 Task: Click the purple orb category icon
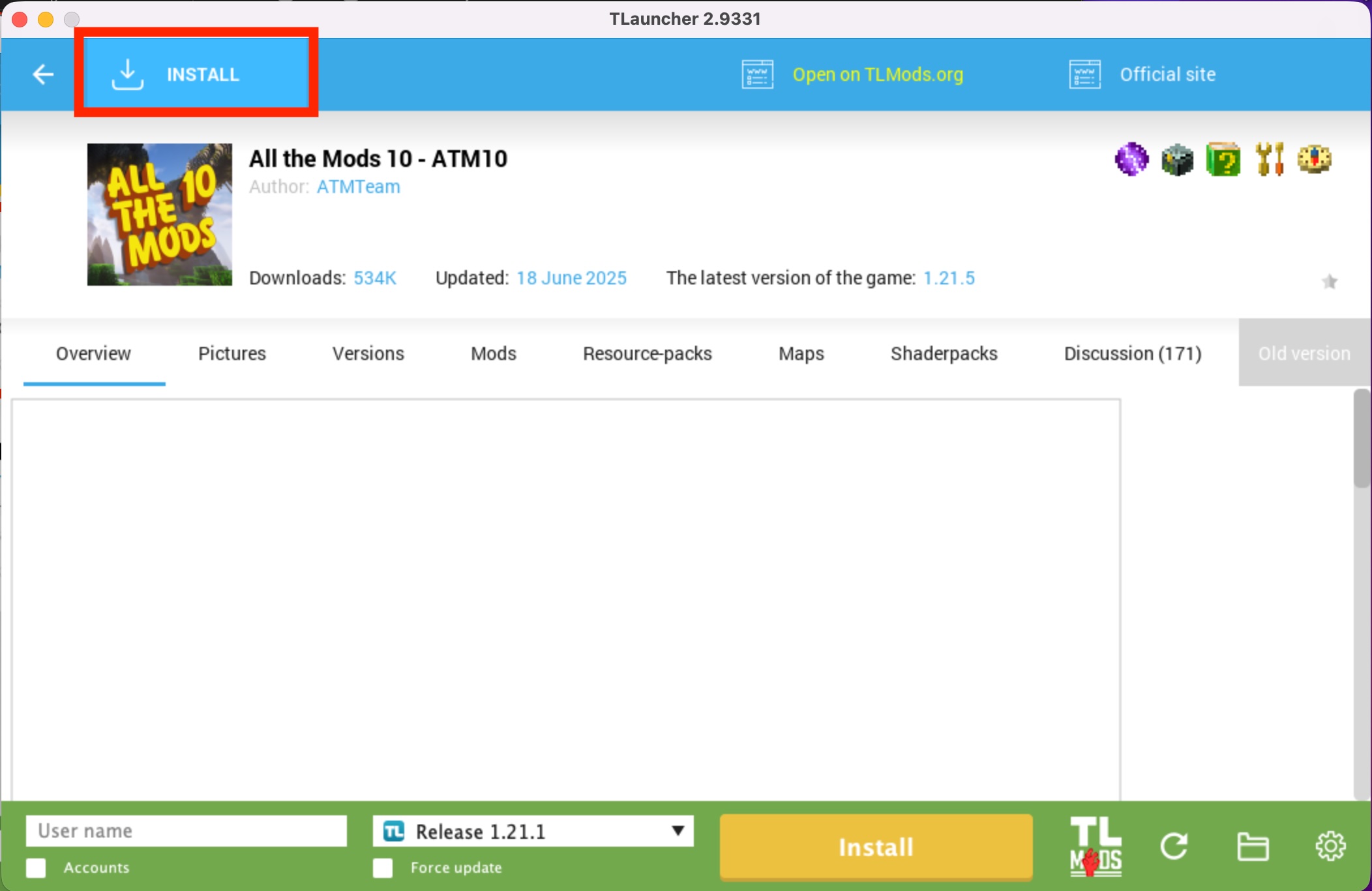coord(1131,159)
